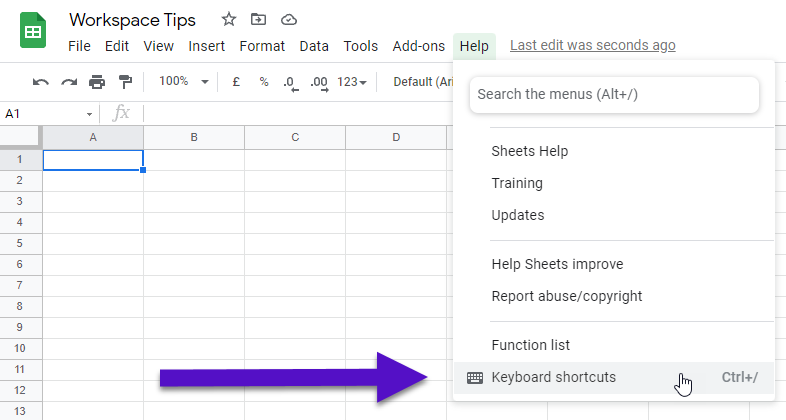This screenshot has height=420, width=786.
Task: Open the View menu
Action: coord(158,46)
